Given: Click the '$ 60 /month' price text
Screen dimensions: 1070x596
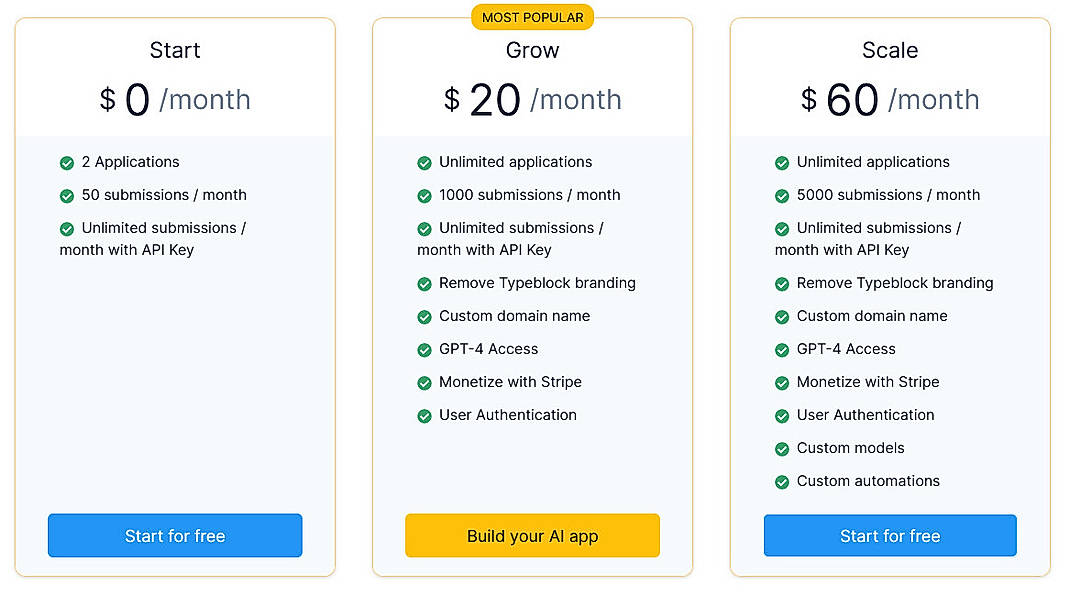Looking at the screenshot, I should click(890, 100).
